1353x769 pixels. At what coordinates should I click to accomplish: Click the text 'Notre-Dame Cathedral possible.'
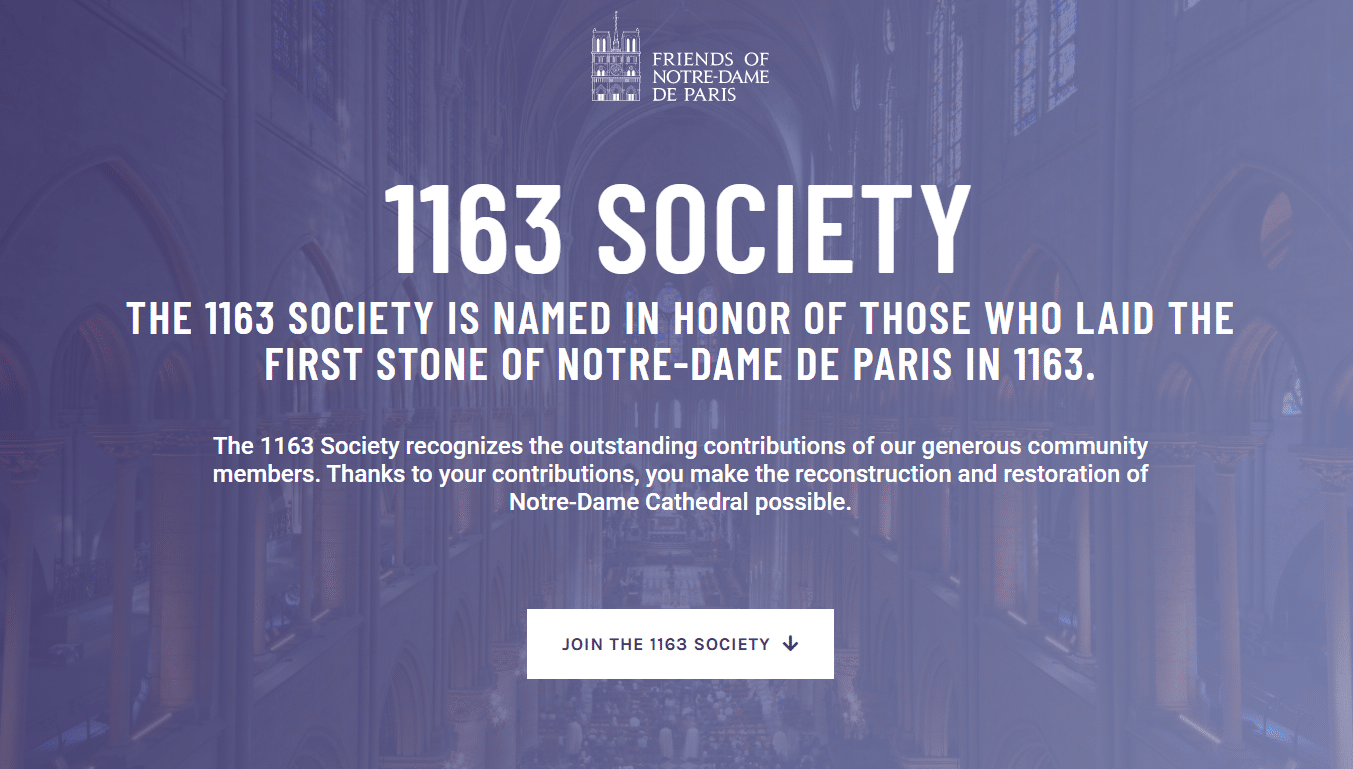point(680,502)
